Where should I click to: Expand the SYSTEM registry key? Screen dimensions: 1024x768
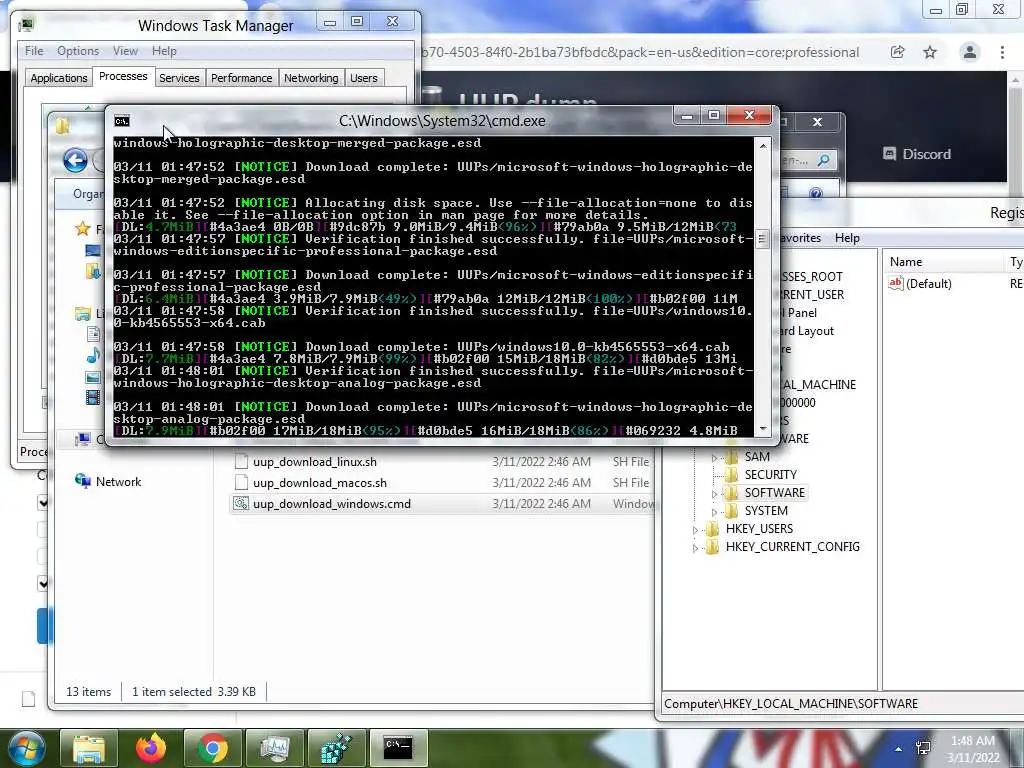[714, 512]
